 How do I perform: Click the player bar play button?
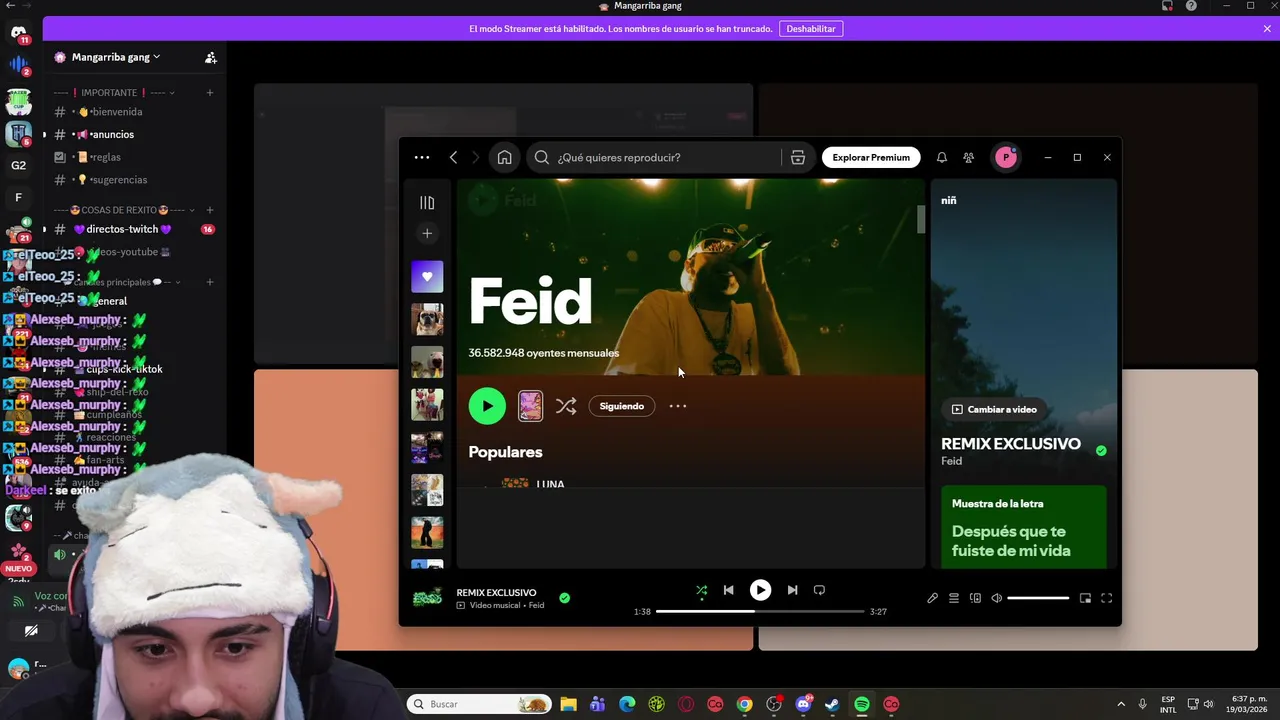click(760, 590)
